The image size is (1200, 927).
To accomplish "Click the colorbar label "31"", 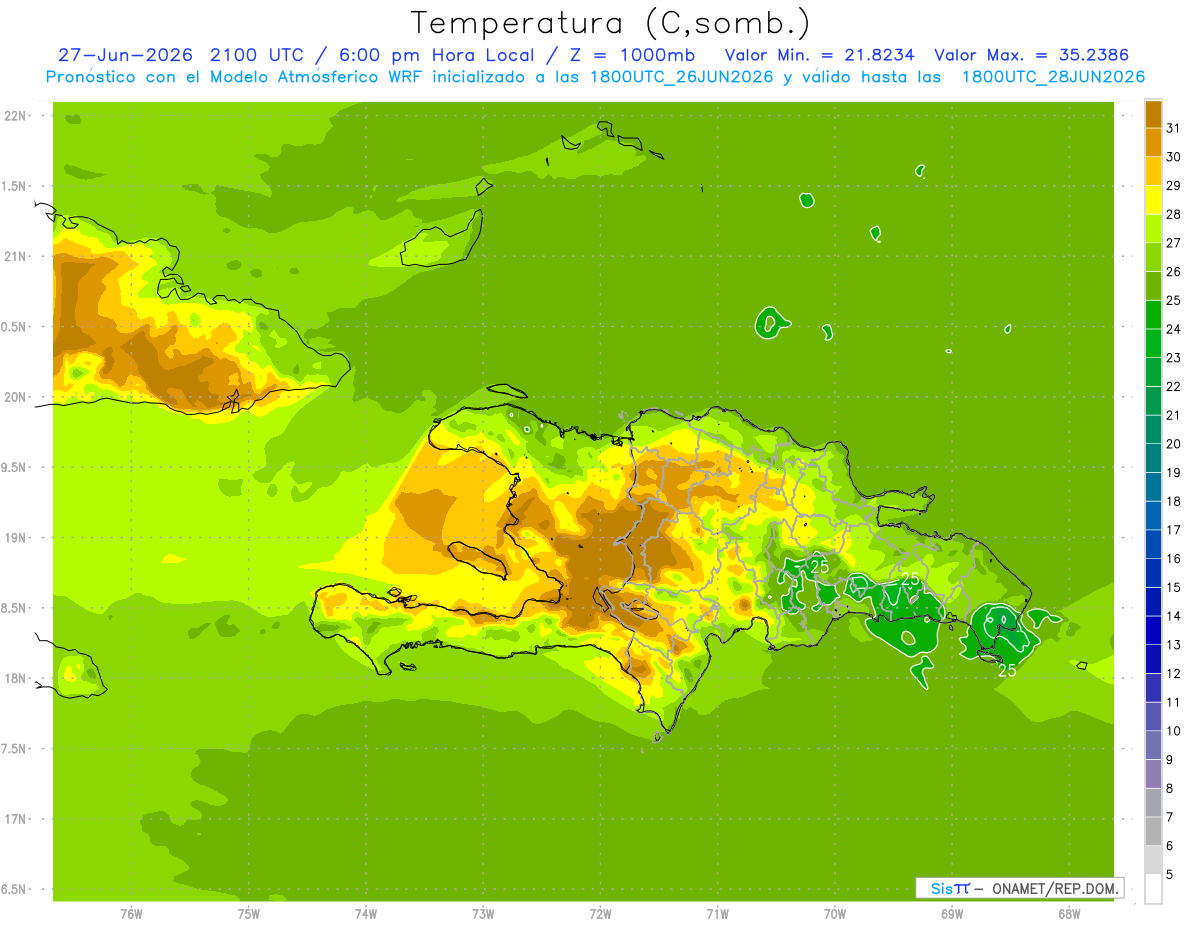I will [1174, 128].
